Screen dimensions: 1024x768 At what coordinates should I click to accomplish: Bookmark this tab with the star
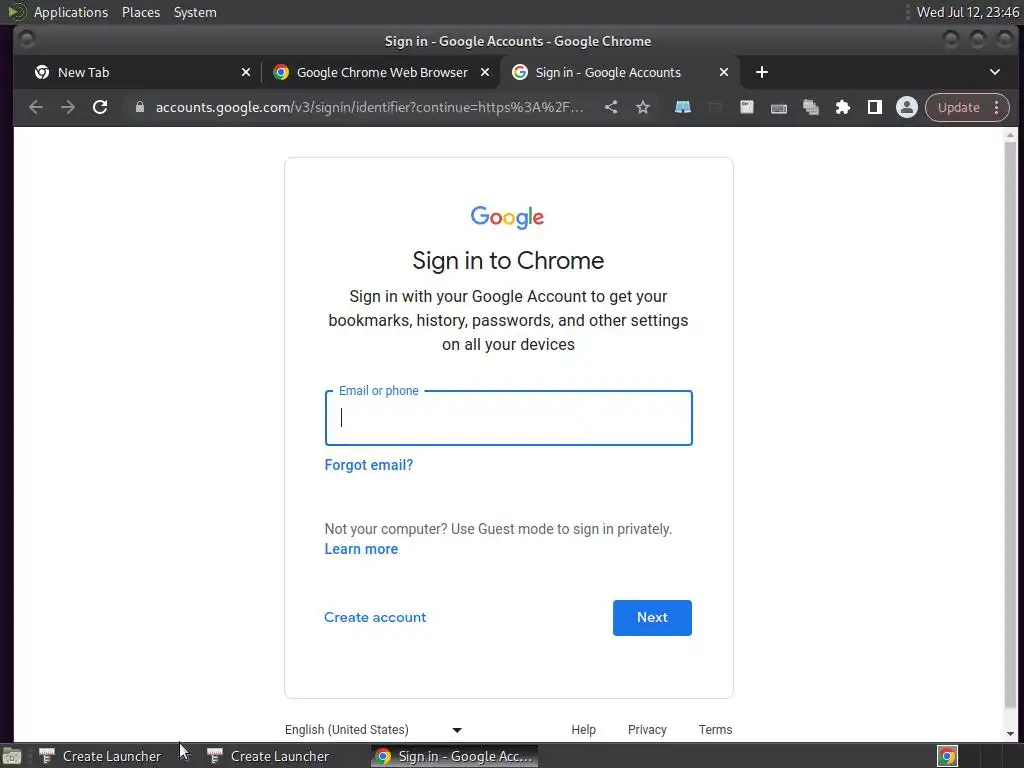point(643,107)
